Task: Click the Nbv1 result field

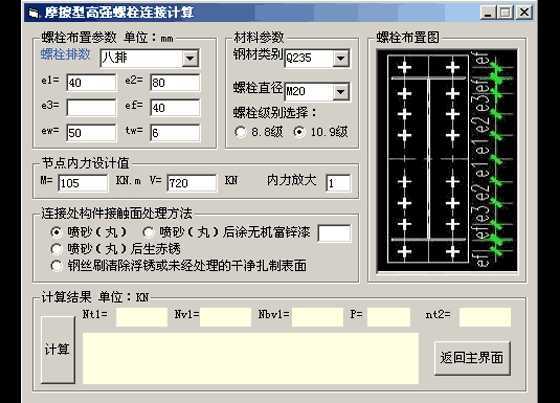Action: tap(317, 317)
